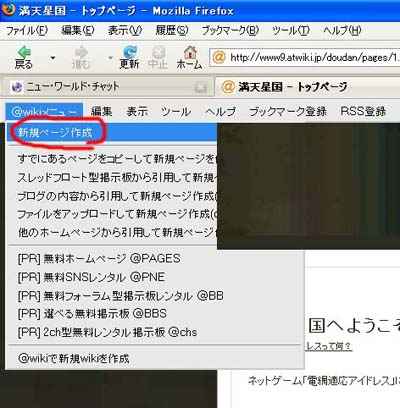Screen dimensions: 400x408
Task: Click the ネットゲーム「電網適応アイドレス」 text
Action: tap(323, 381)
